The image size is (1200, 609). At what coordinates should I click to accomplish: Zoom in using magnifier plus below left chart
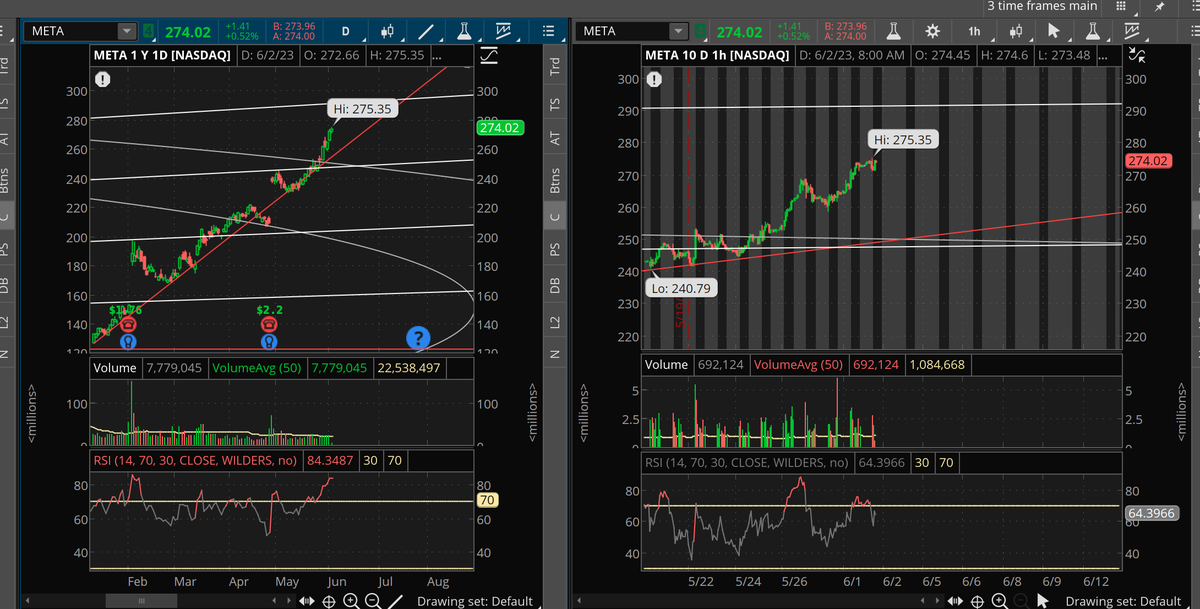pyautogui.click(x=350, y=601)
